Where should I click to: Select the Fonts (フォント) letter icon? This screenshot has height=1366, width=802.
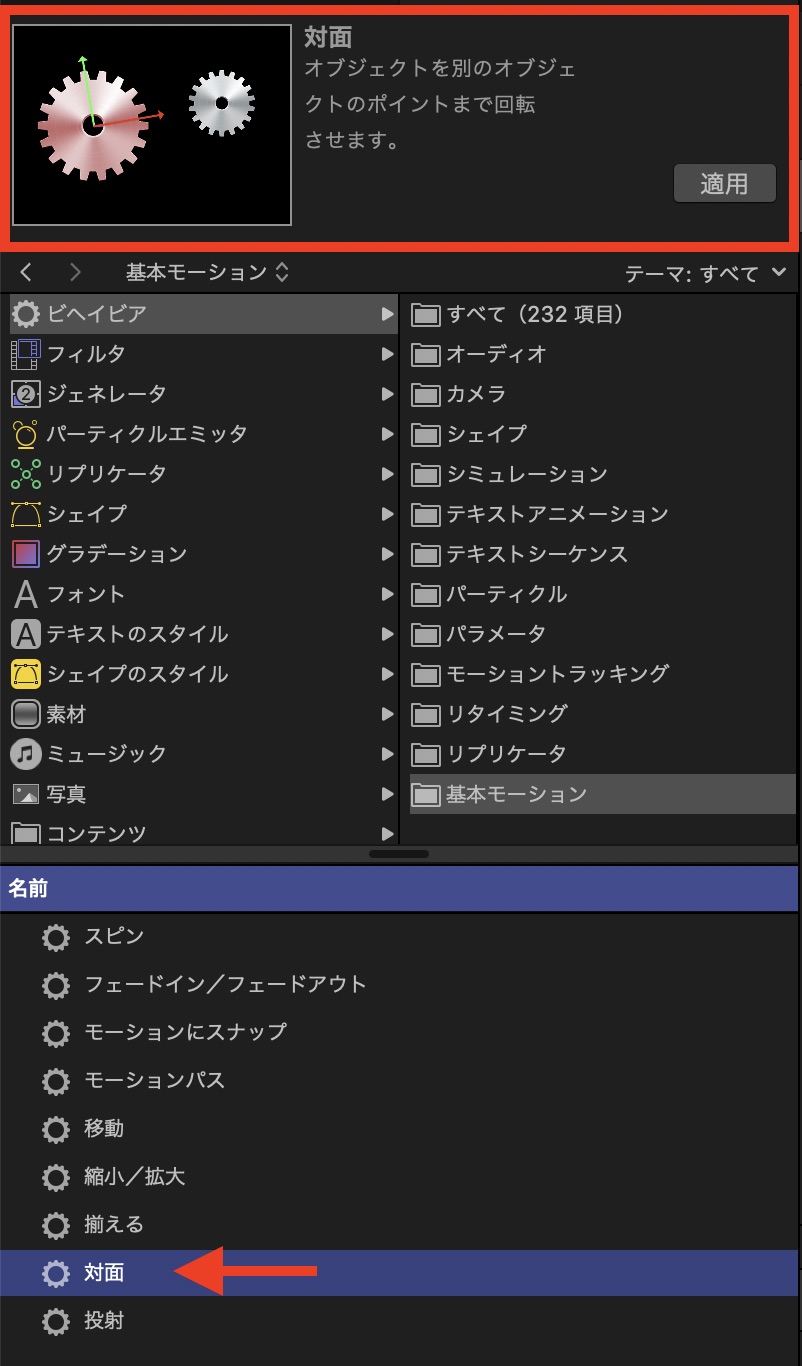coord(25,594)
